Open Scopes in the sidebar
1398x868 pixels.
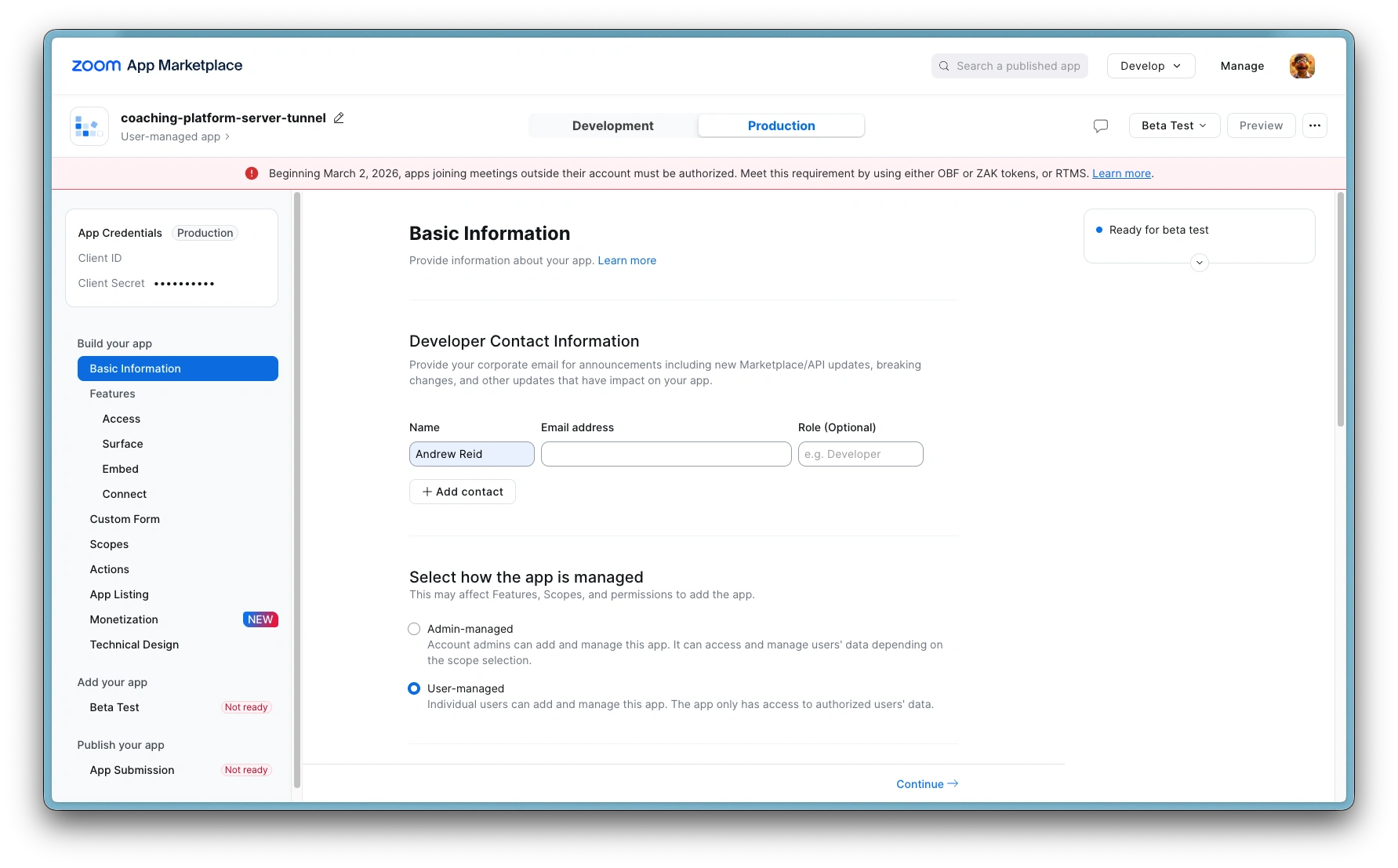(x=109, y=544)
